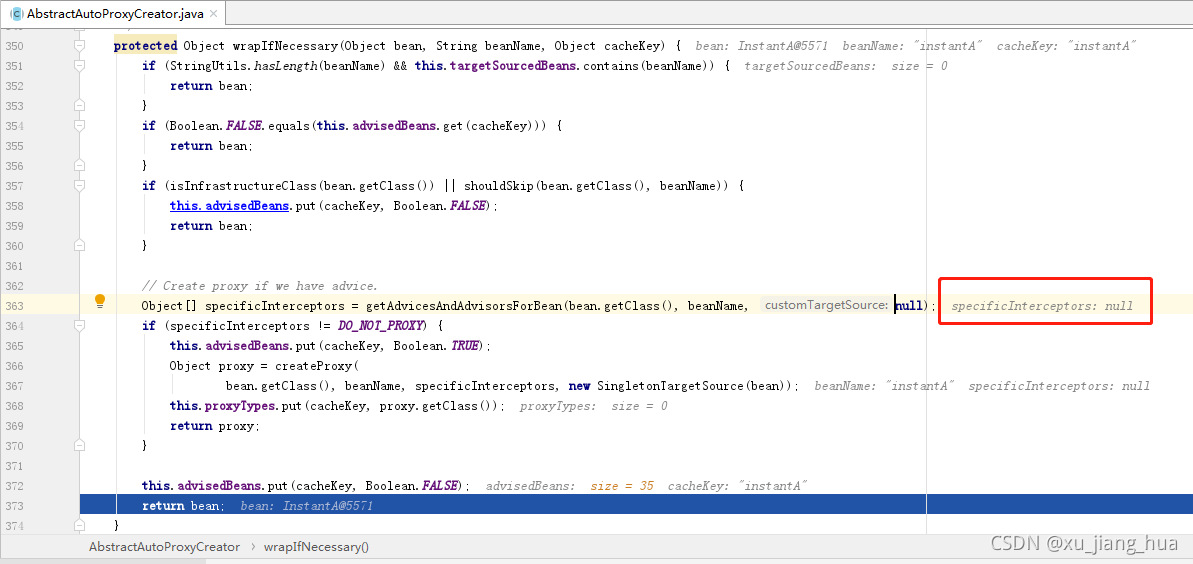1193x564 pixels.
Task: Click the yellow lightbulb intention icon on line 363
Action: 100,301
